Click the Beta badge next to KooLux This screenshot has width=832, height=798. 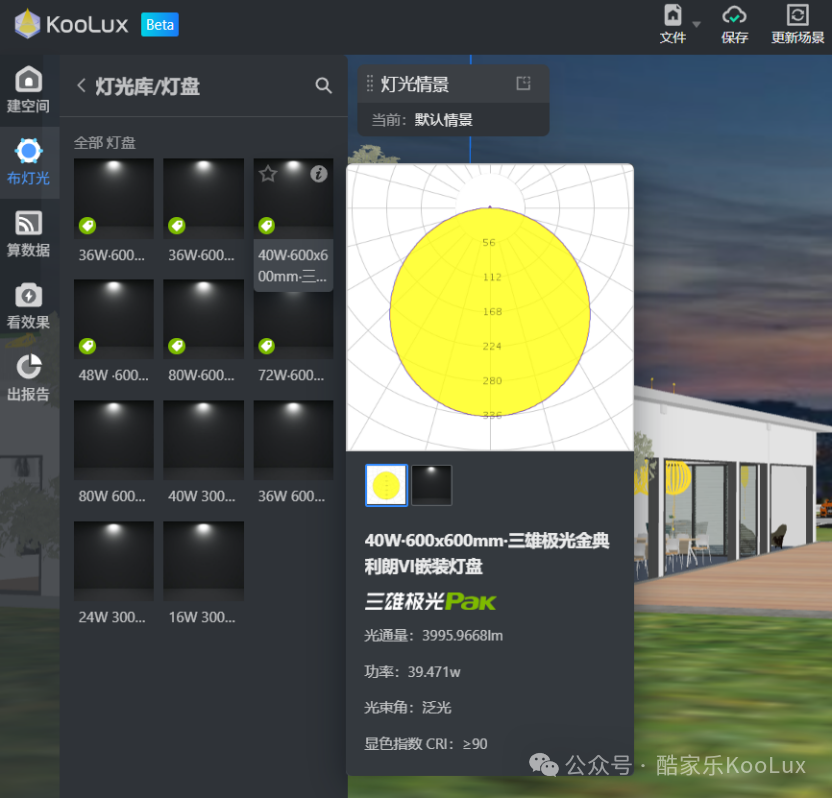[x=160, y=25]
